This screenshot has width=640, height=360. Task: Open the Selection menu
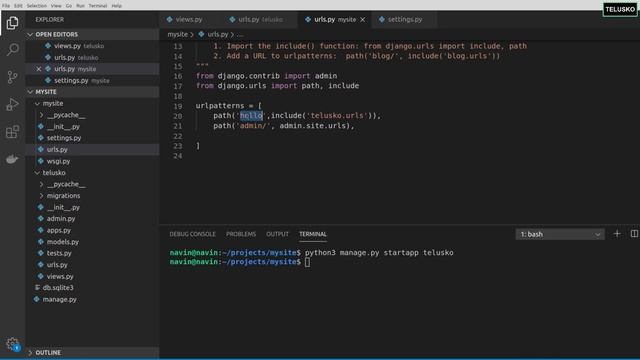37,6
